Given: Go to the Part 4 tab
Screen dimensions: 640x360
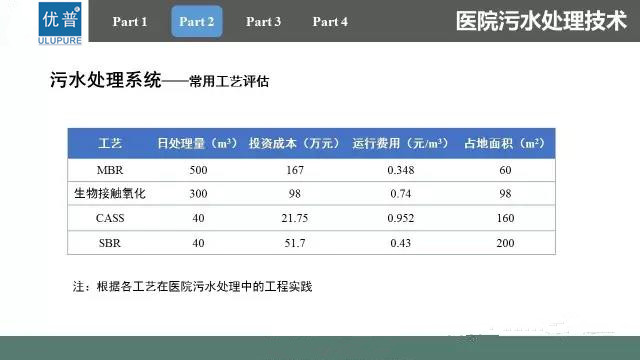Looking at the screenshot, I should coord(330,22).
